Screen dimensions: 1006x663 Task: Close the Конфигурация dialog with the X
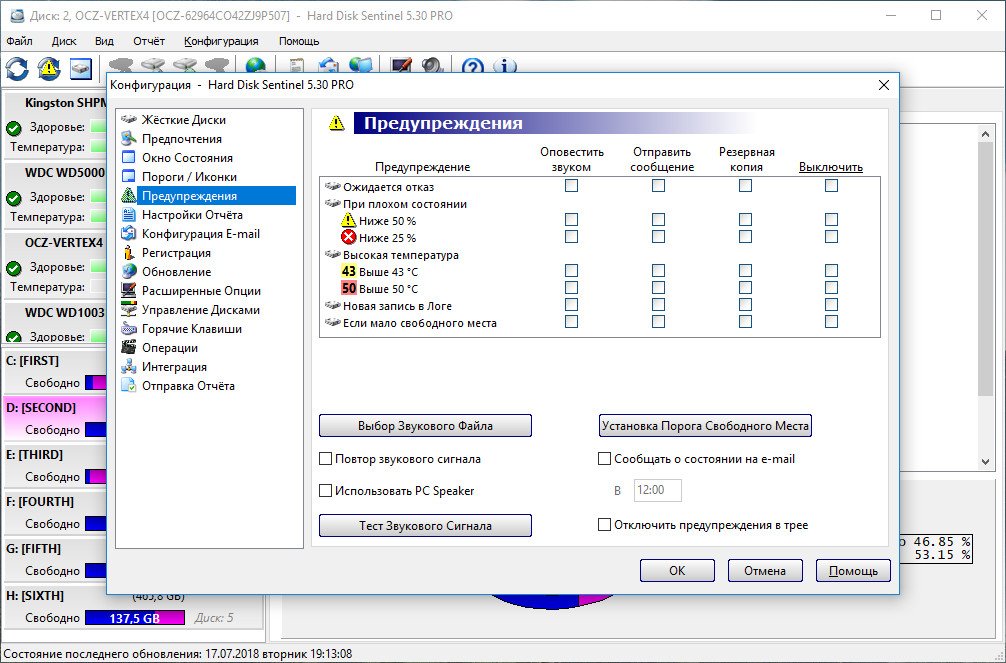point(883,85)
